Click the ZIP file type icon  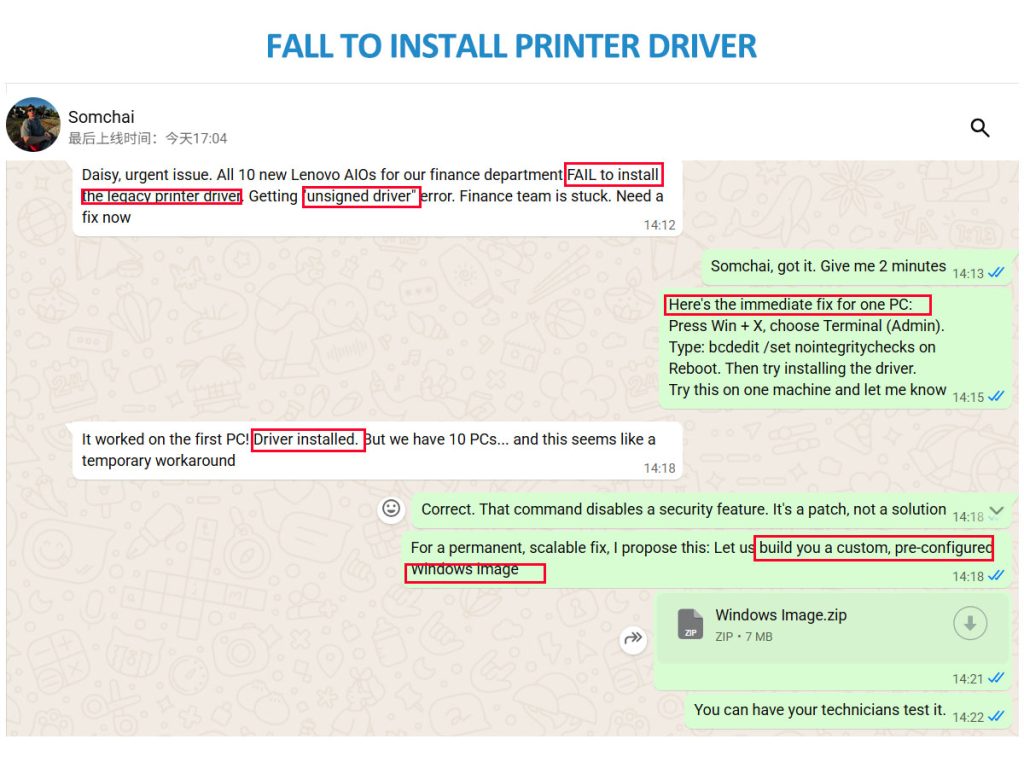point(690,624)
